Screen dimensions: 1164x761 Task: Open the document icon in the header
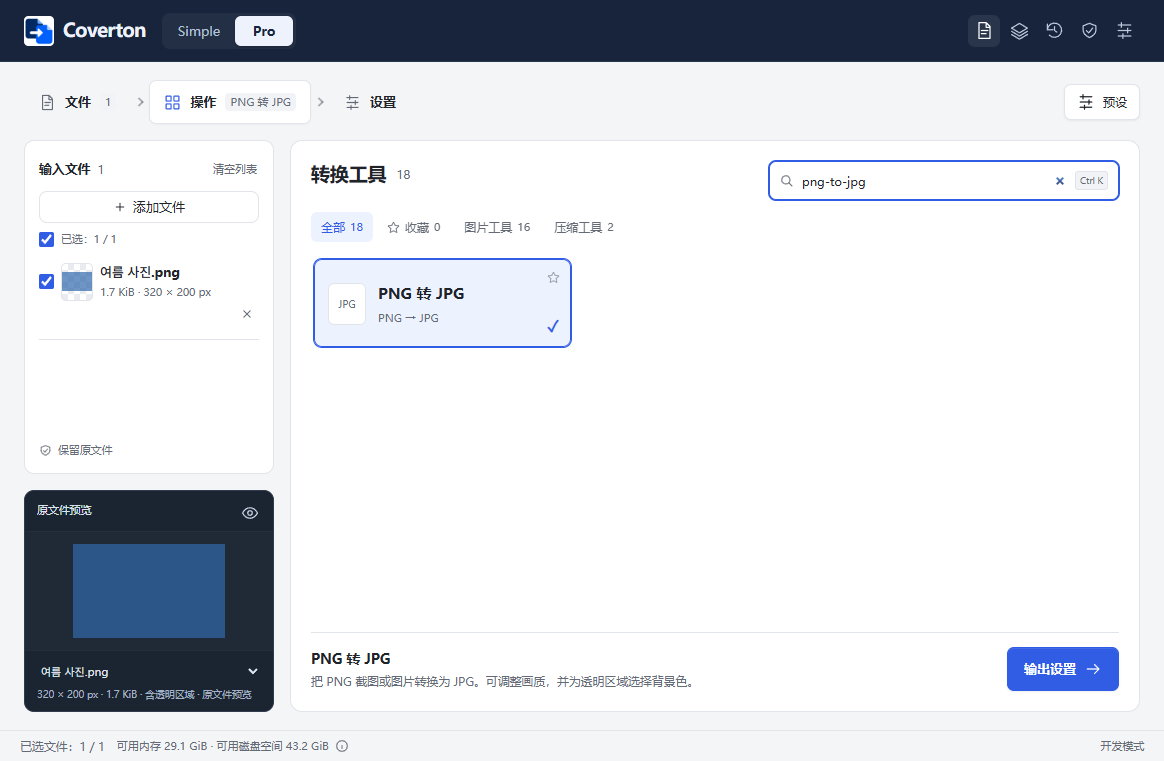coord(984,31)
